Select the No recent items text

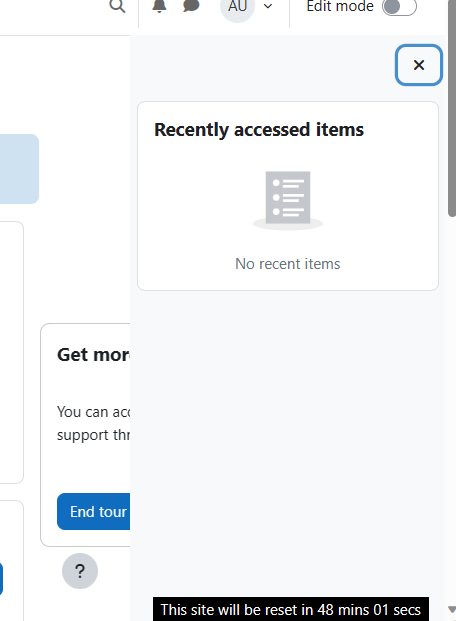[x=288, y=264]
